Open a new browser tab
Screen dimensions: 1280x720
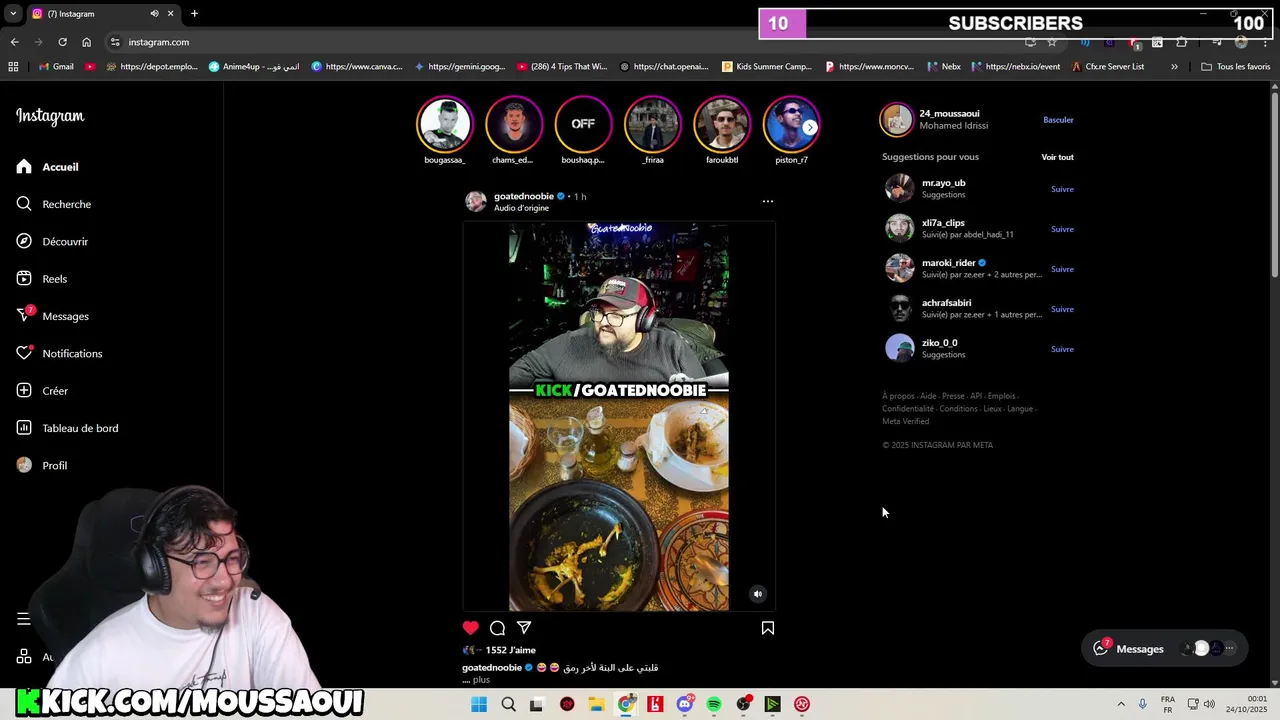click(x=194, y=14)
